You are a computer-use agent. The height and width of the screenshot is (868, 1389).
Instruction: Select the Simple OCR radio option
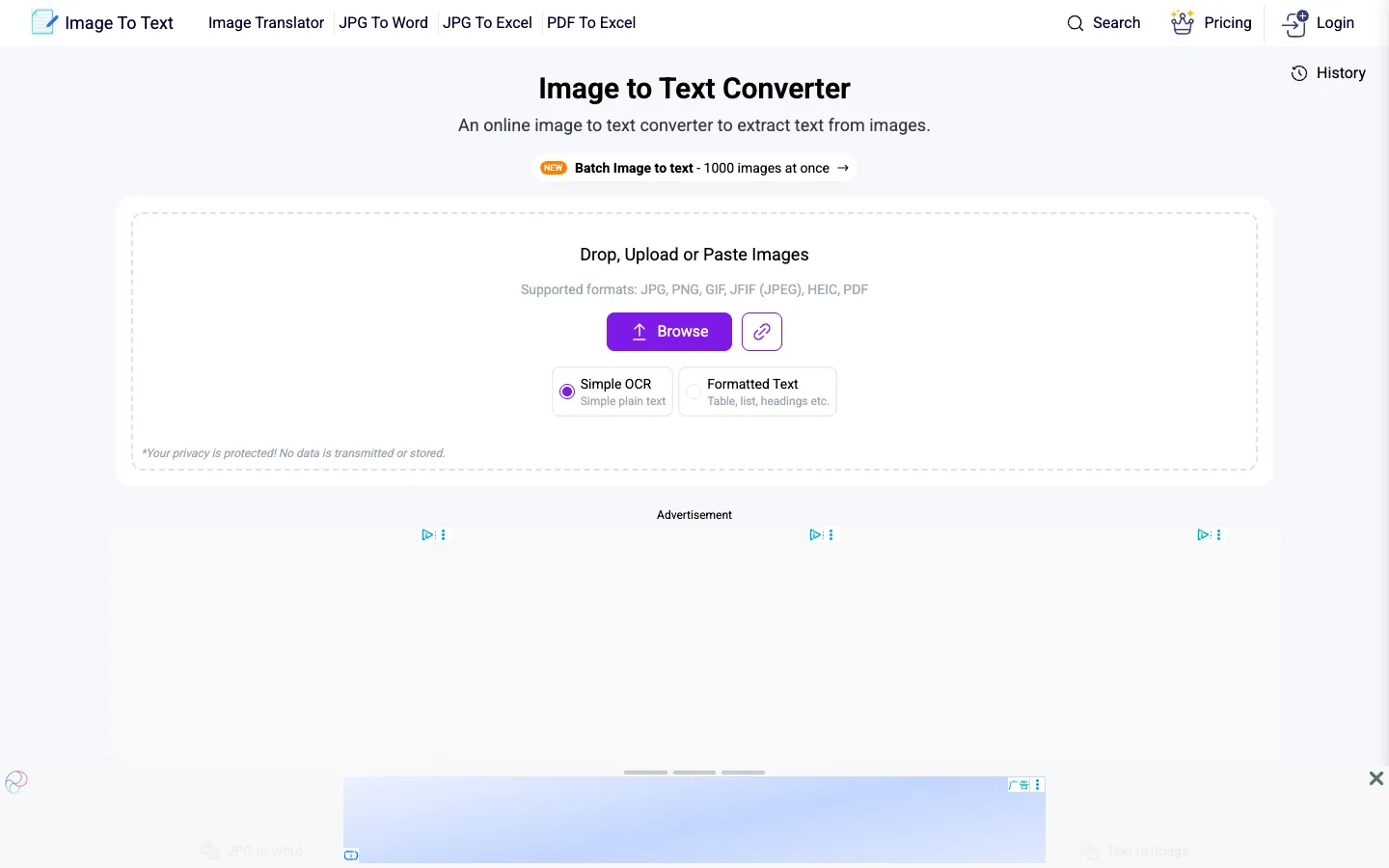(567, 392)
